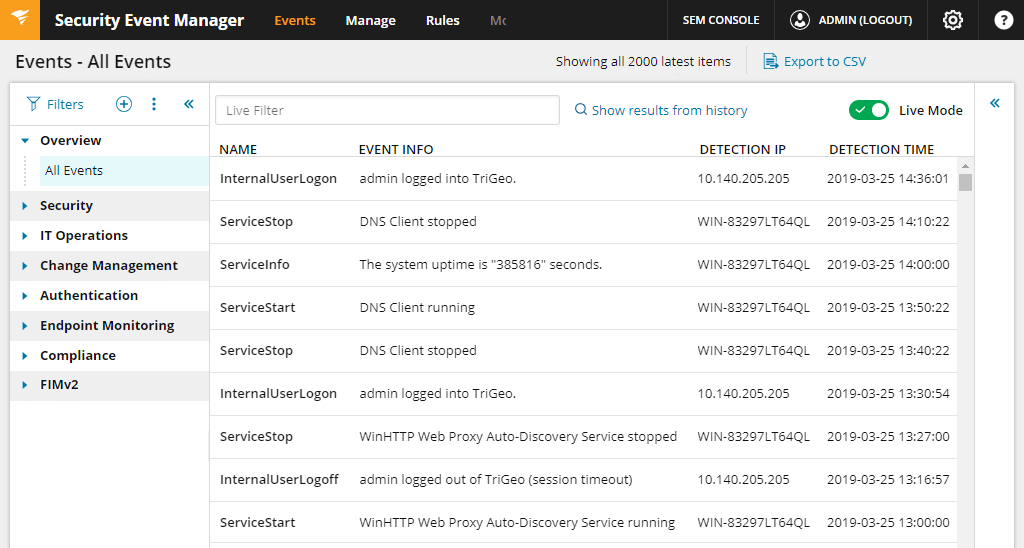Click the events list scrollbar thumb

tap(965, 182)
